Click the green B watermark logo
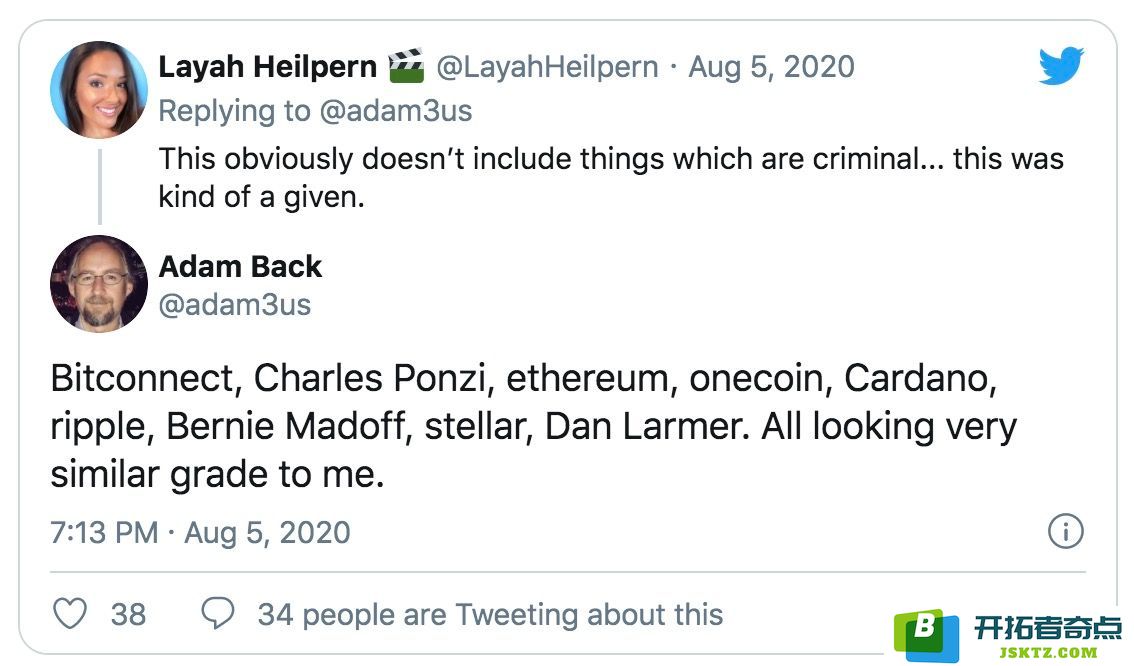 coord(927,634)
